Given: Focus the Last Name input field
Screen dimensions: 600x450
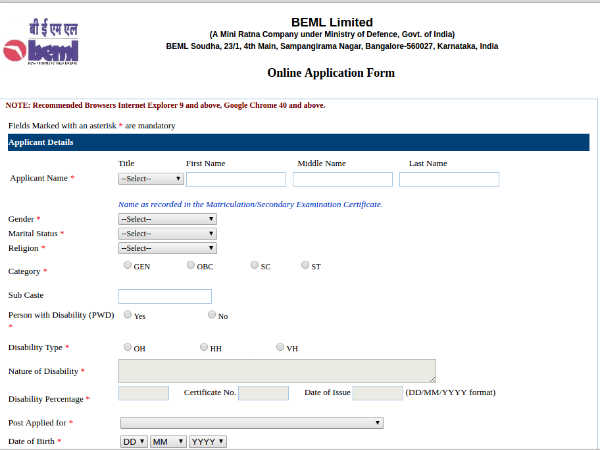Looking at the screenshot, I should tap(449, 179).
